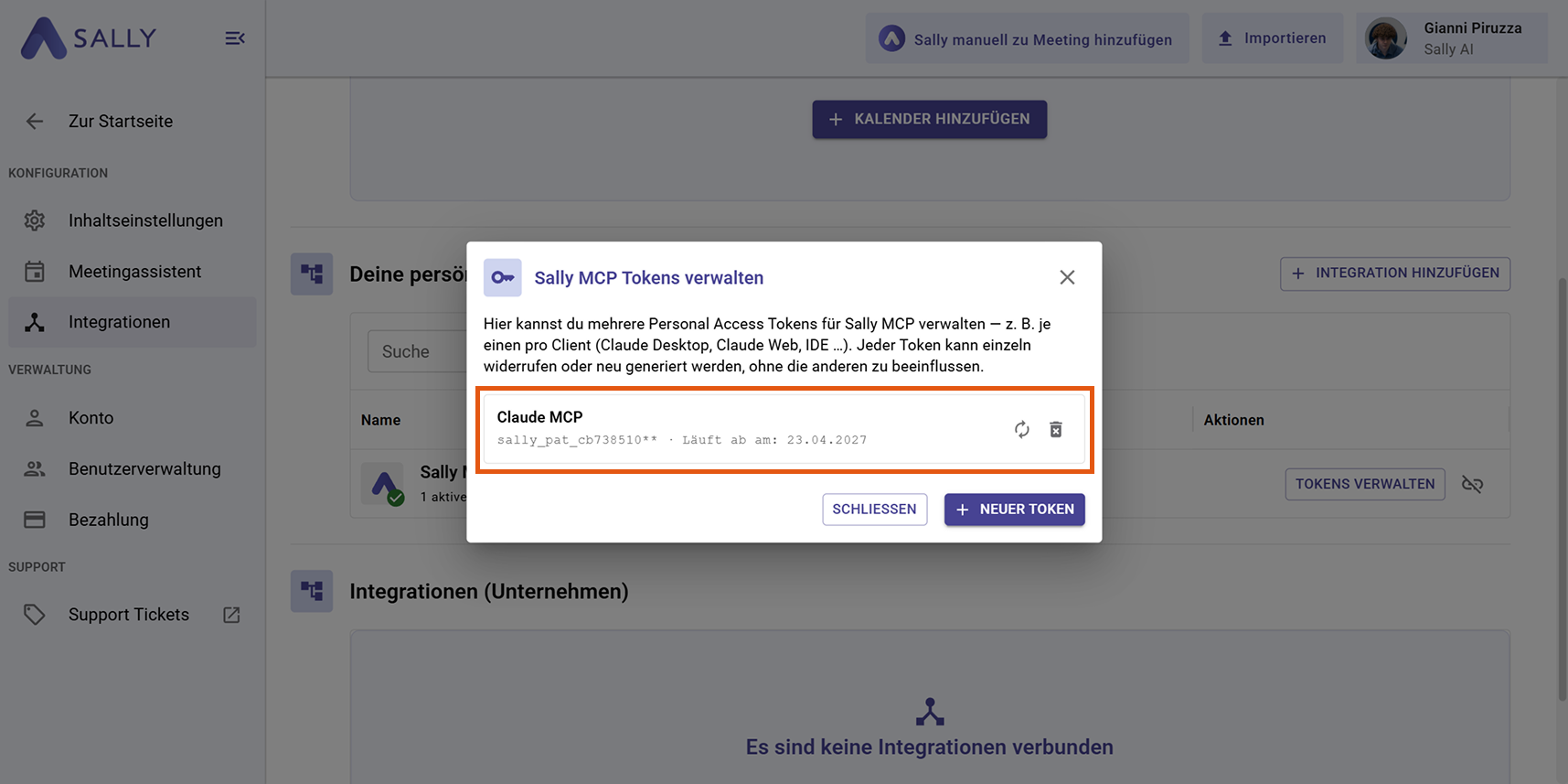Open Inhaltseinstellungen in the sidebar
The image size is (1568, 784).
click(x=145, y=220)
